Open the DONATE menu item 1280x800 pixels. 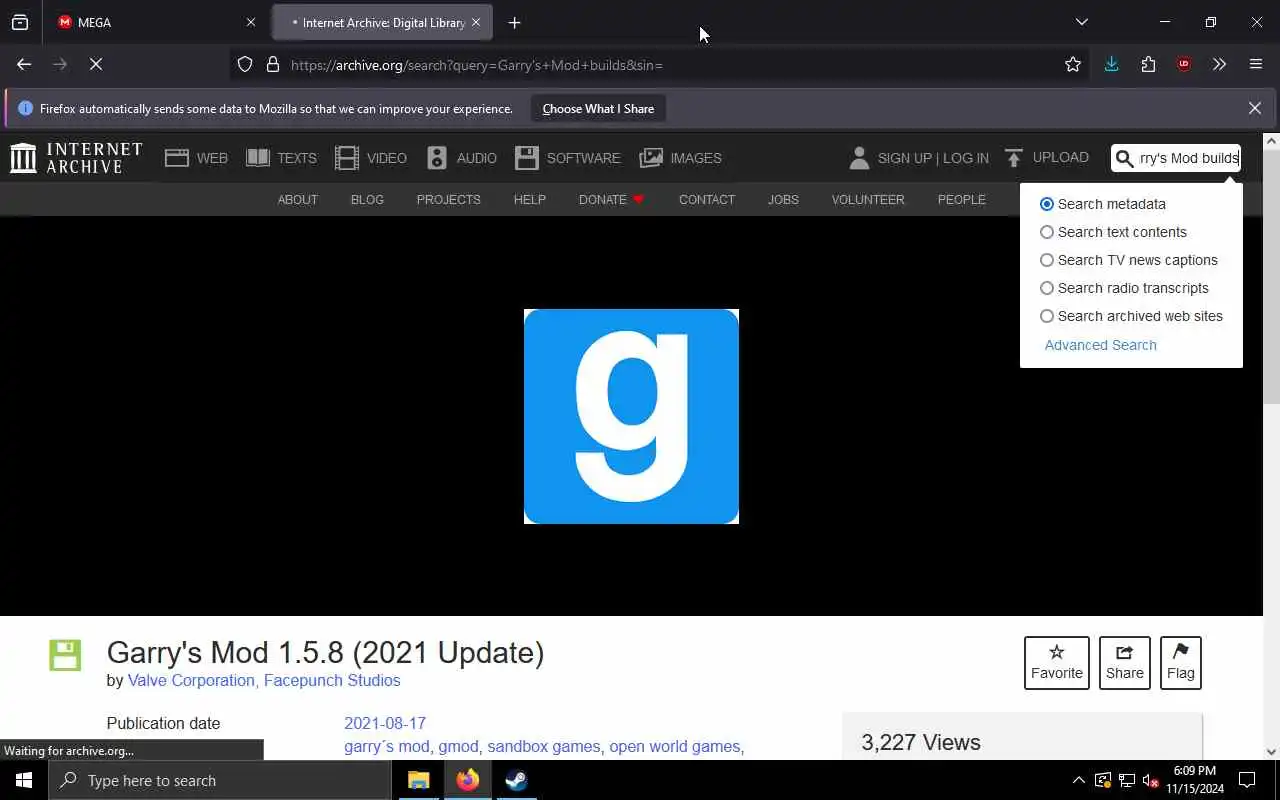pyautogui.click(x=611, y=199)
